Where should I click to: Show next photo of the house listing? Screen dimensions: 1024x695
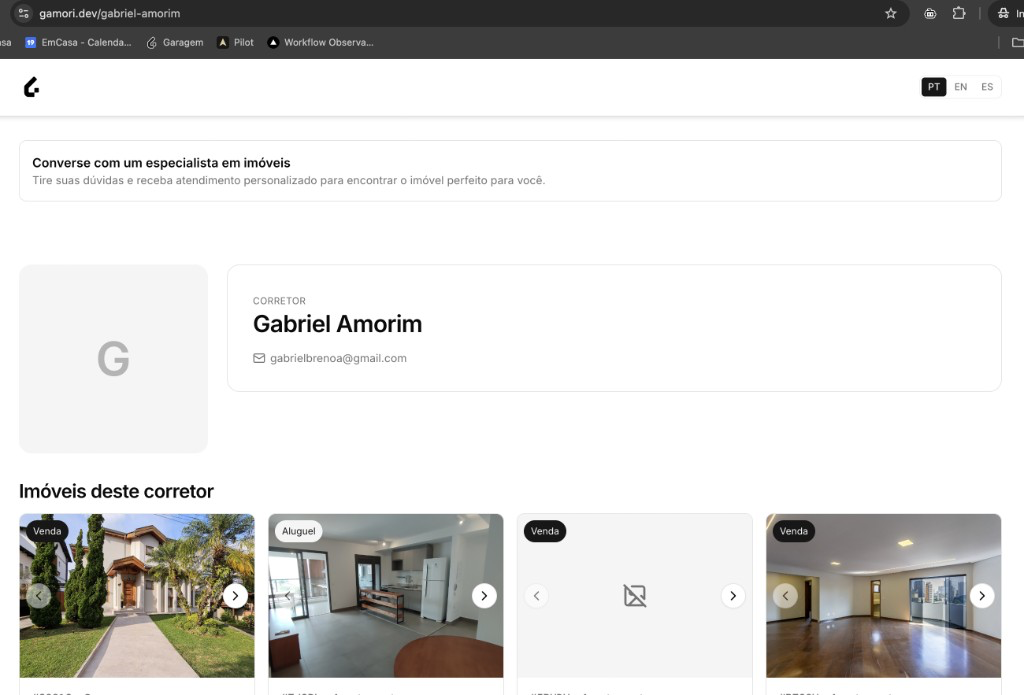(235, 596)
